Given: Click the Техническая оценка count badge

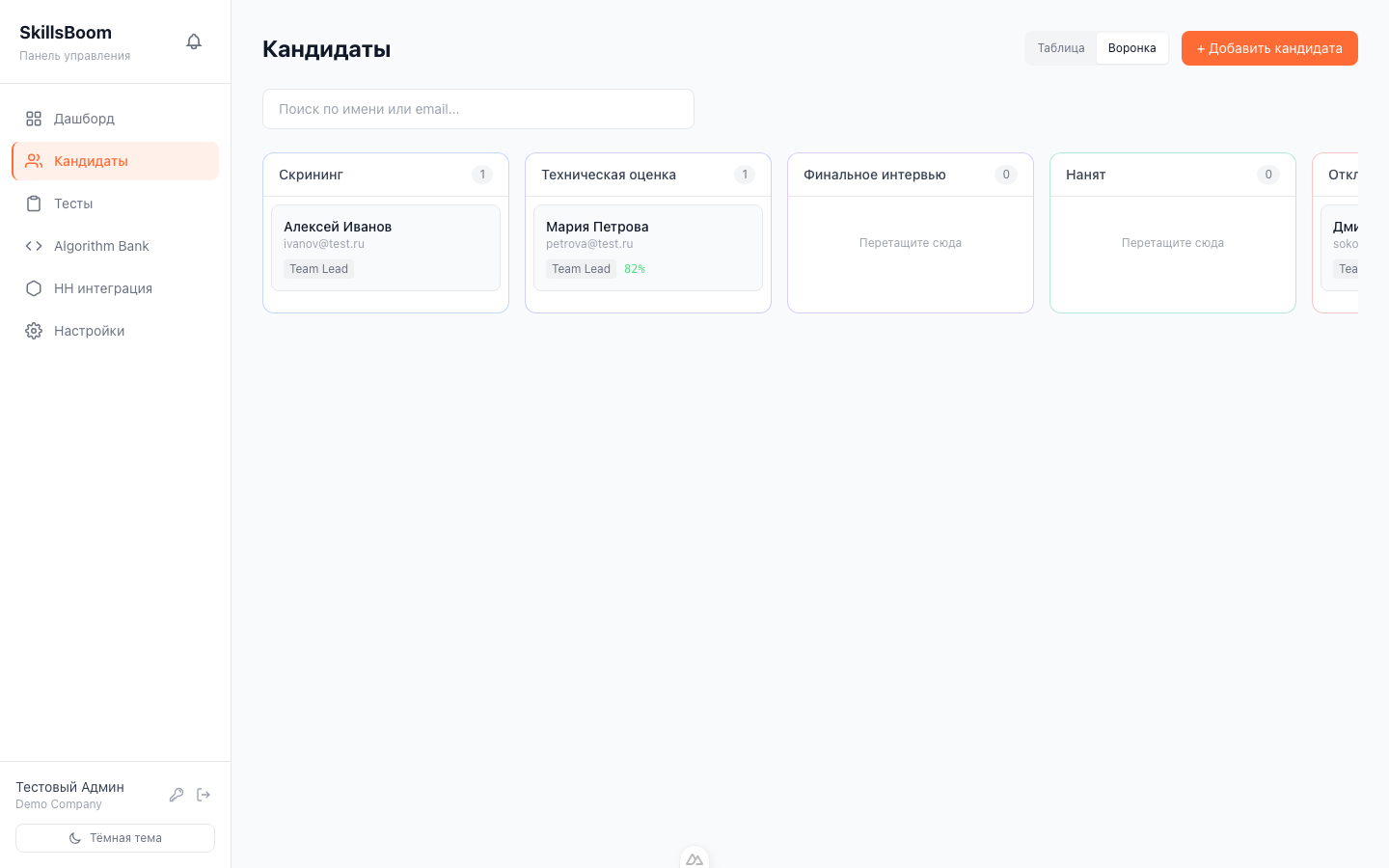Looking at the screenshot, I should coord(745,175).
